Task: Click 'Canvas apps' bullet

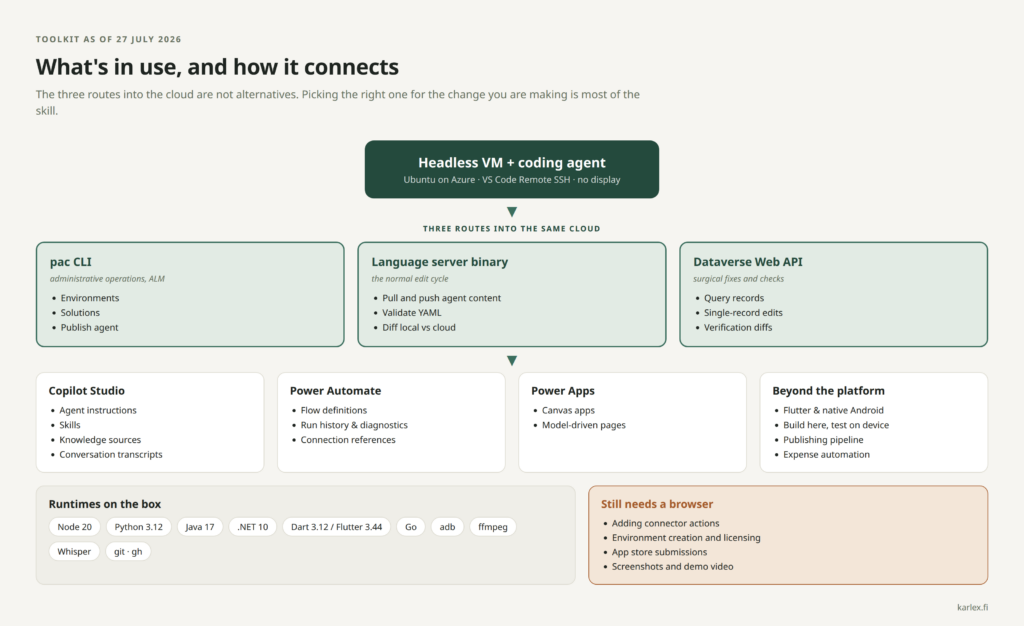Action: (568, 410)
